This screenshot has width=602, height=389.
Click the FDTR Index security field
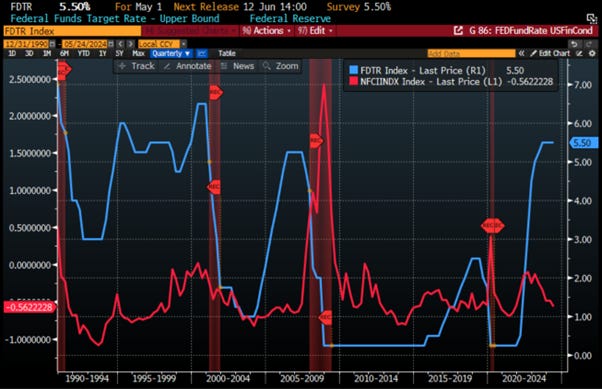tap(72, 31)
